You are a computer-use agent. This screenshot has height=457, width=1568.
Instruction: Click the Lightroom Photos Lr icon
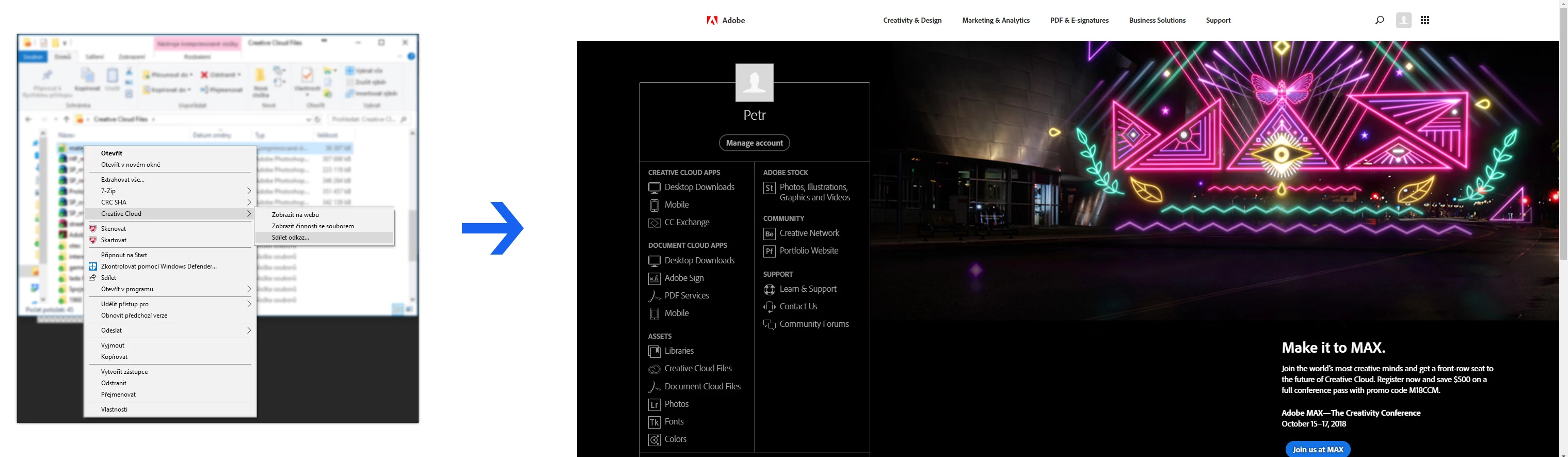(654, 405)
